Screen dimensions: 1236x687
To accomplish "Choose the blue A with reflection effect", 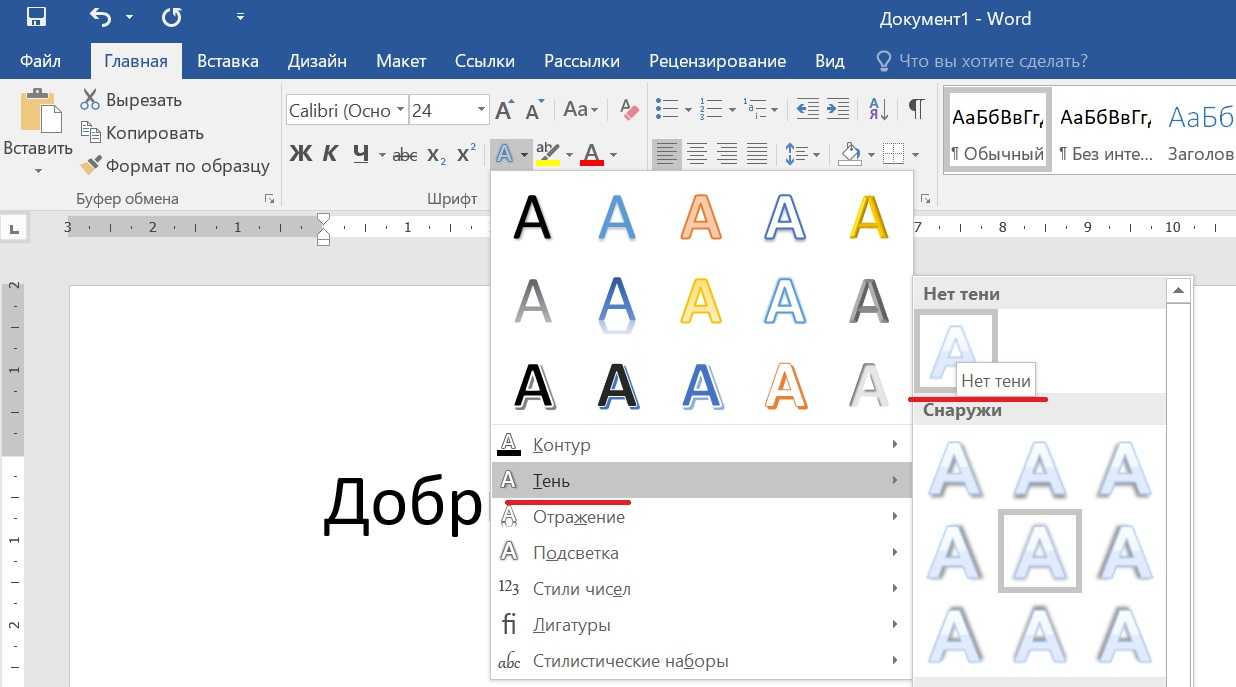I will pyautogui.click(x=616, y=303).
